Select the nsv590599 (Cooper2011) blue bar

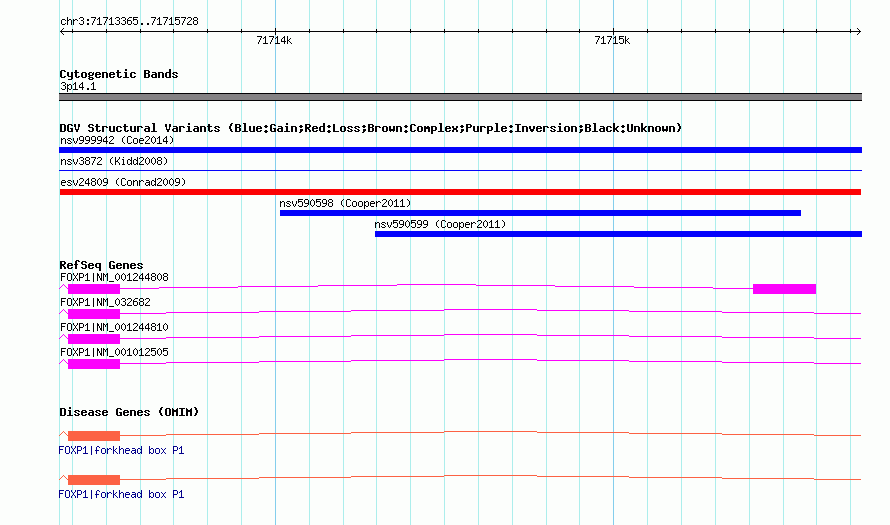click(x=619, y=234)
